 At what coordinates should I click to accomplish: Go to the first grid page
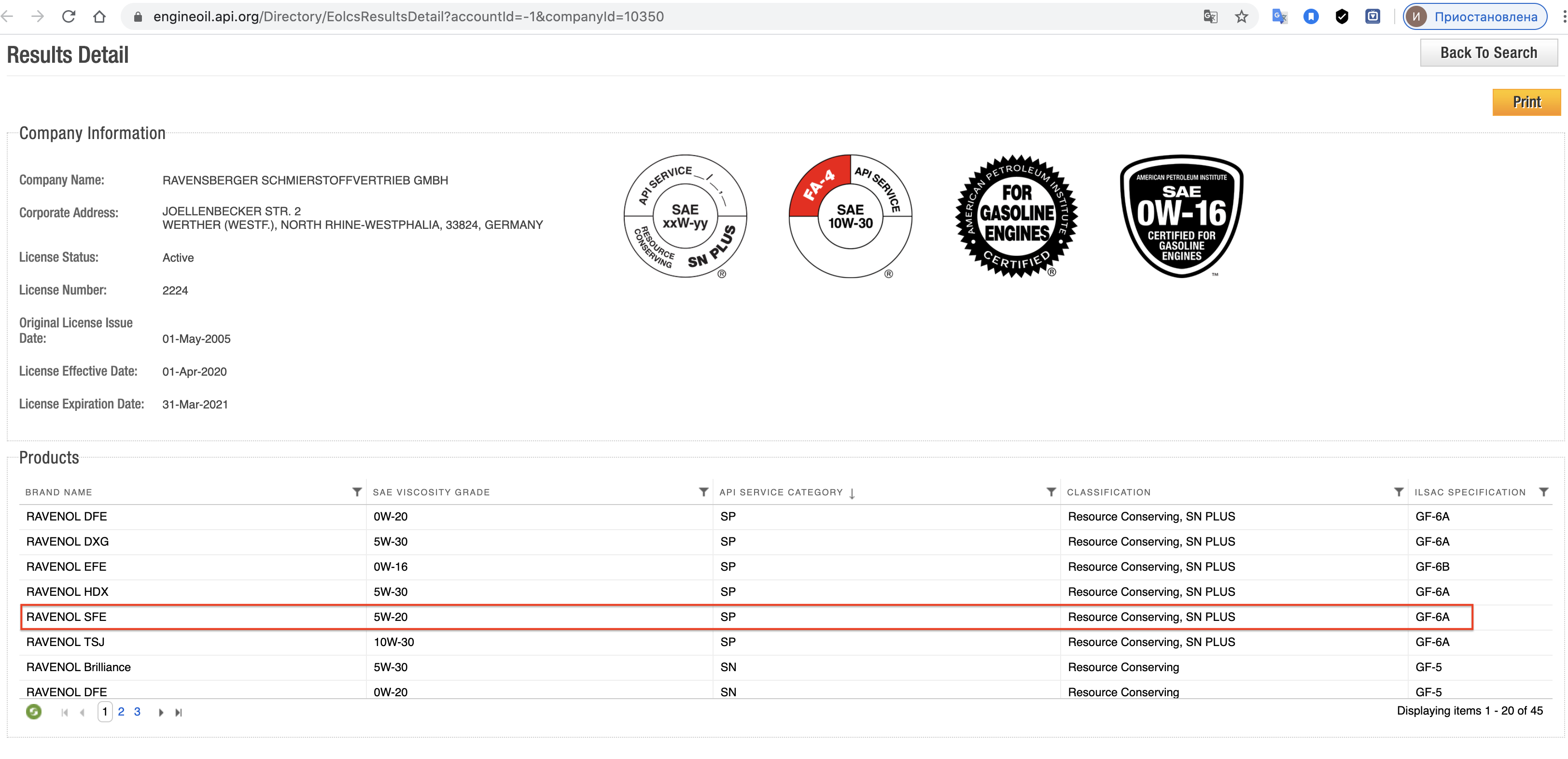click(x=65, y=712)
